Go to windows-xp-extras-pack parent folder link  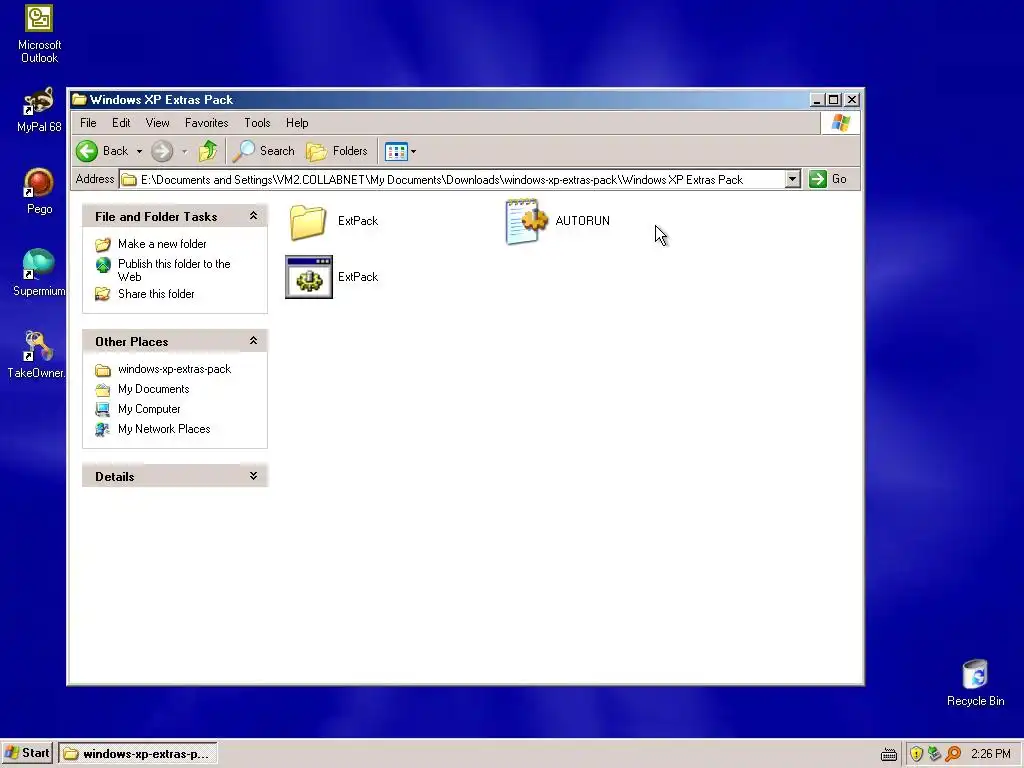click(x=174, y=369)
